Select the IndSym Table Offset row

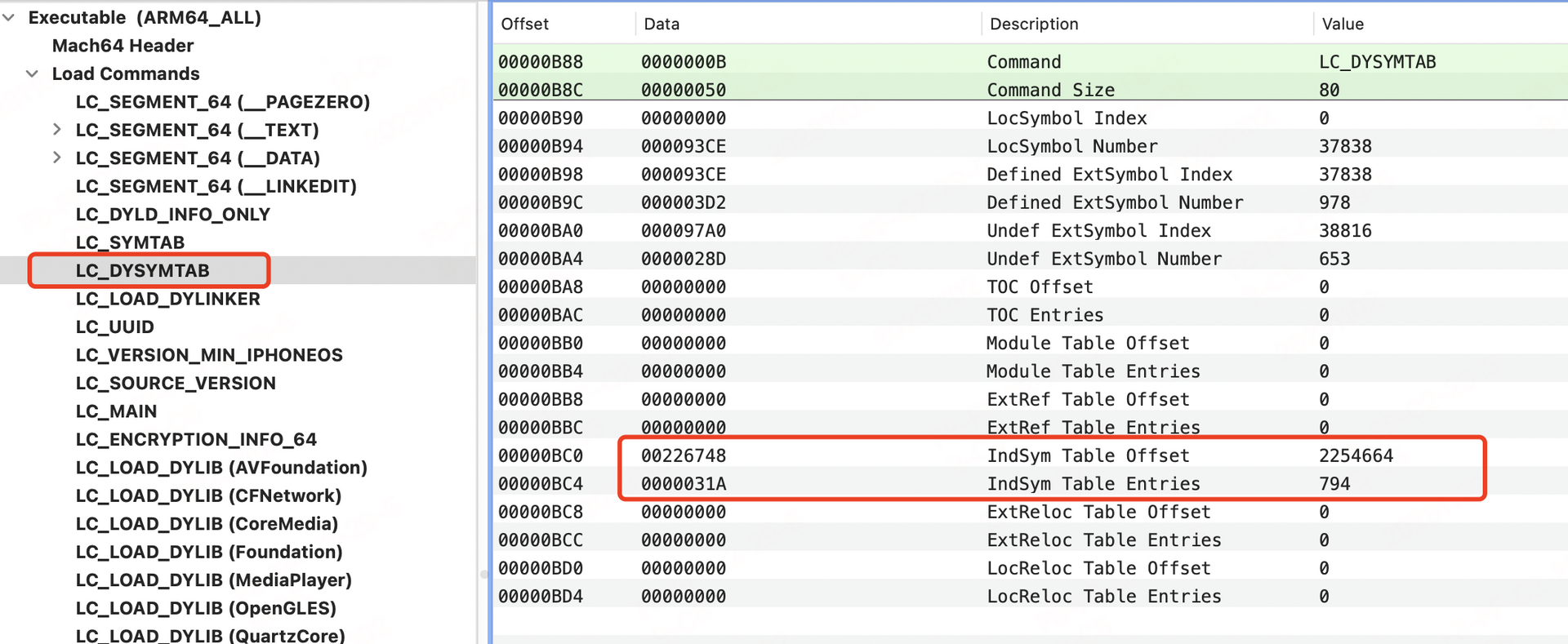1029,455
